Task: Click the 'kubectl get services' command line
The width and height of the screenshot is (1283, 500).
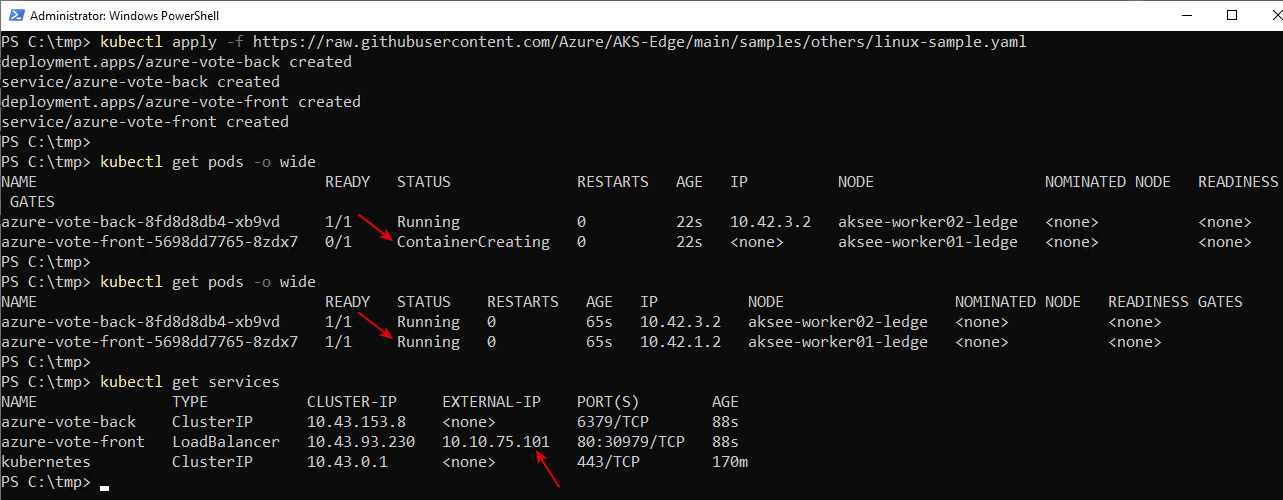Action: (x=190, y=382)
